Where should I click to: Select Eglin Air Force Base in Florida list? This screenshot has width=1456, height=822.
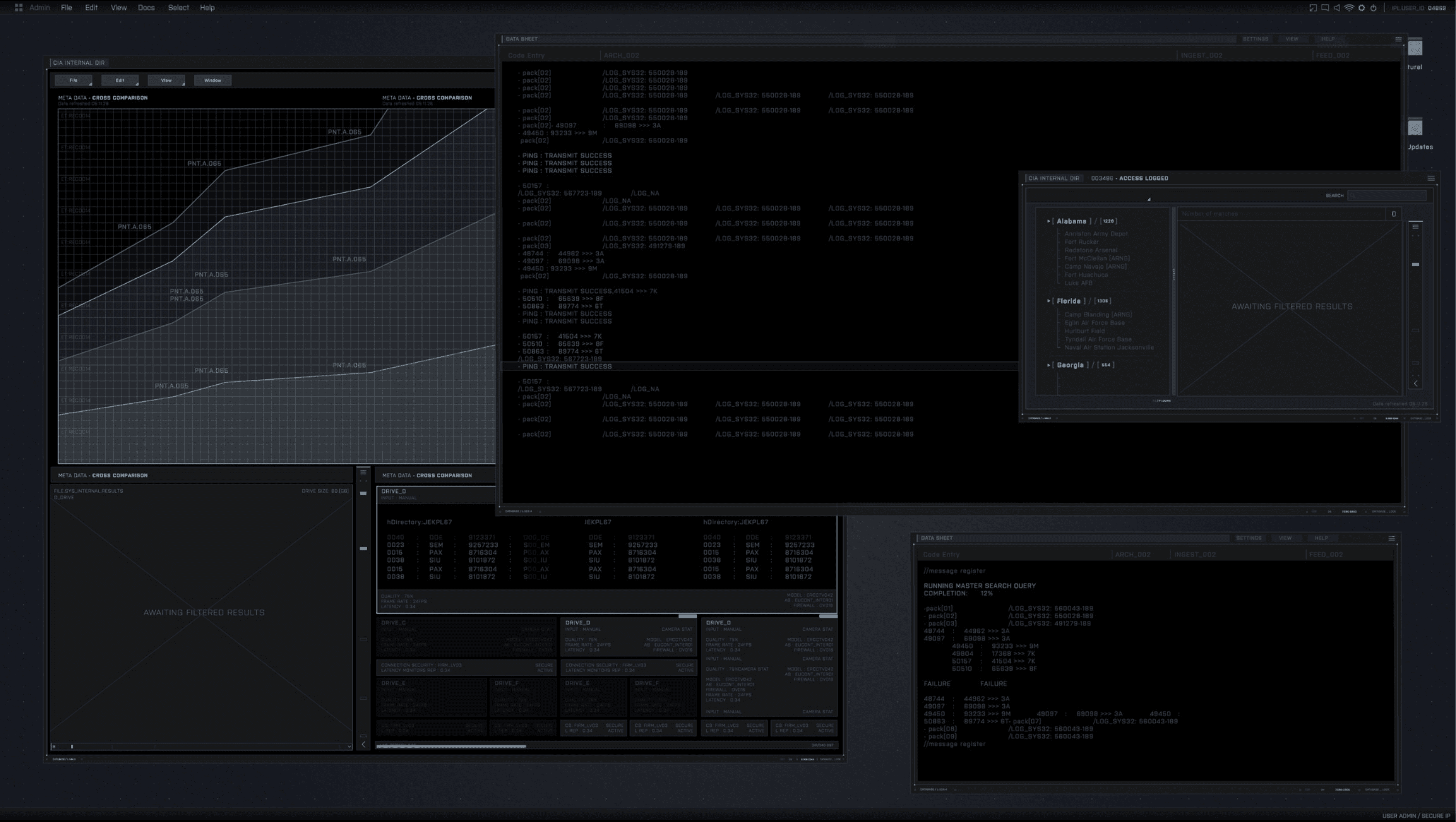point(1094,324)
